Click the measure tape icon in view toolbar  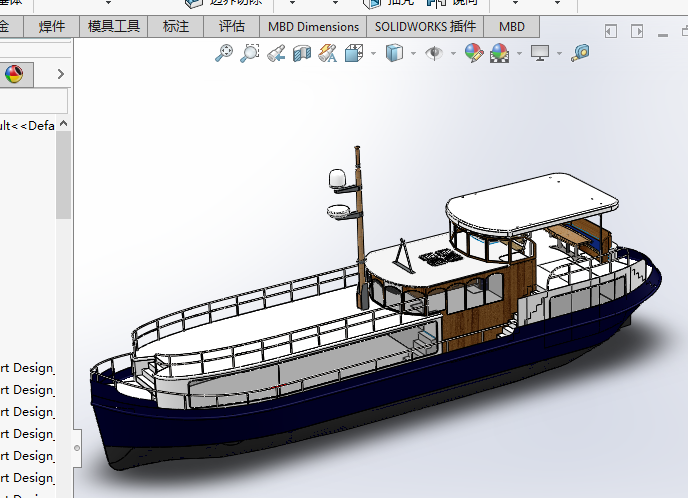(581, 53)
